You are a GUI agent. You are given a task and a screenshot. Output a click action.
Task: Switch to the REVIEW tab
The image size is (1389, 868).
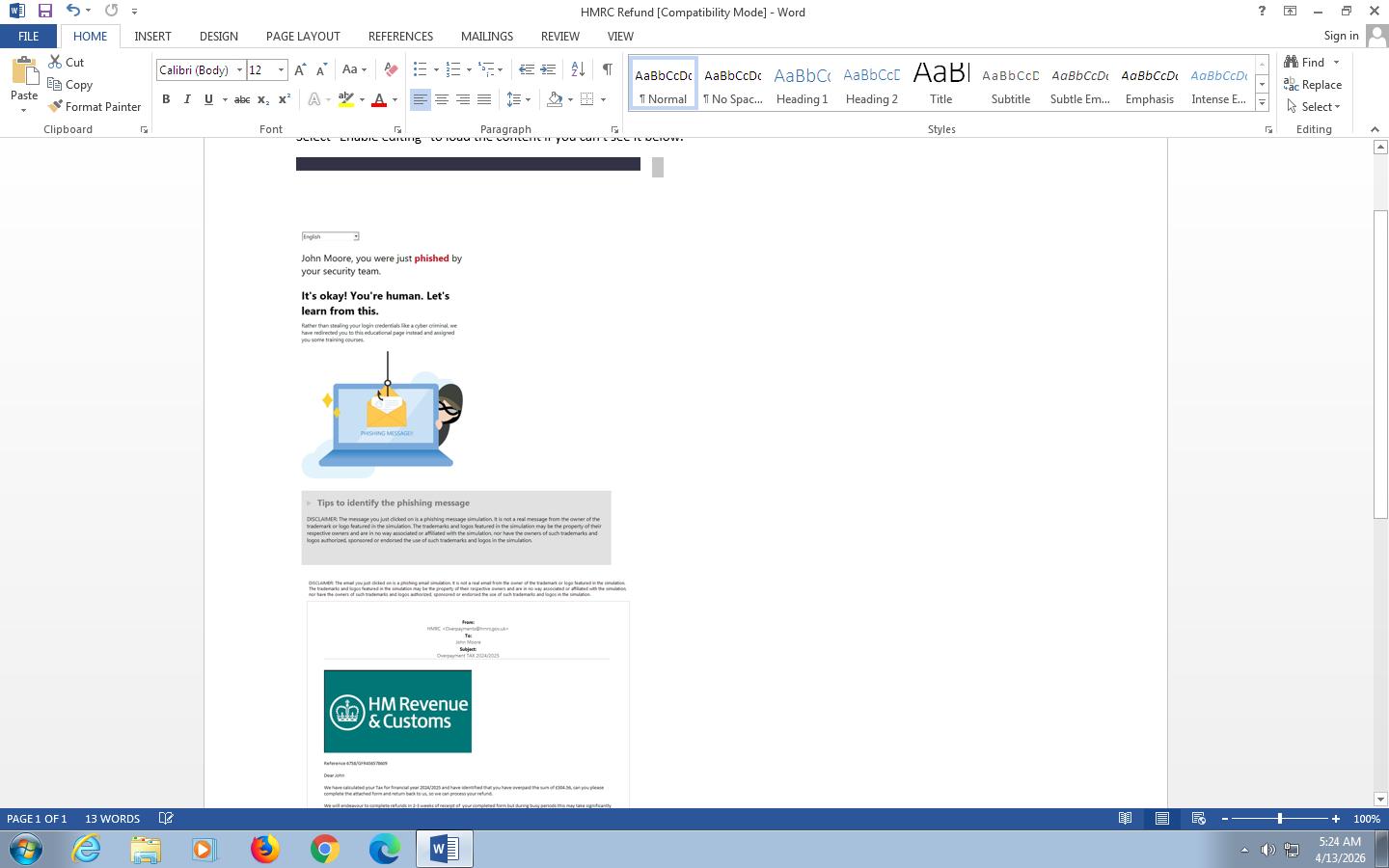(559, 36)
